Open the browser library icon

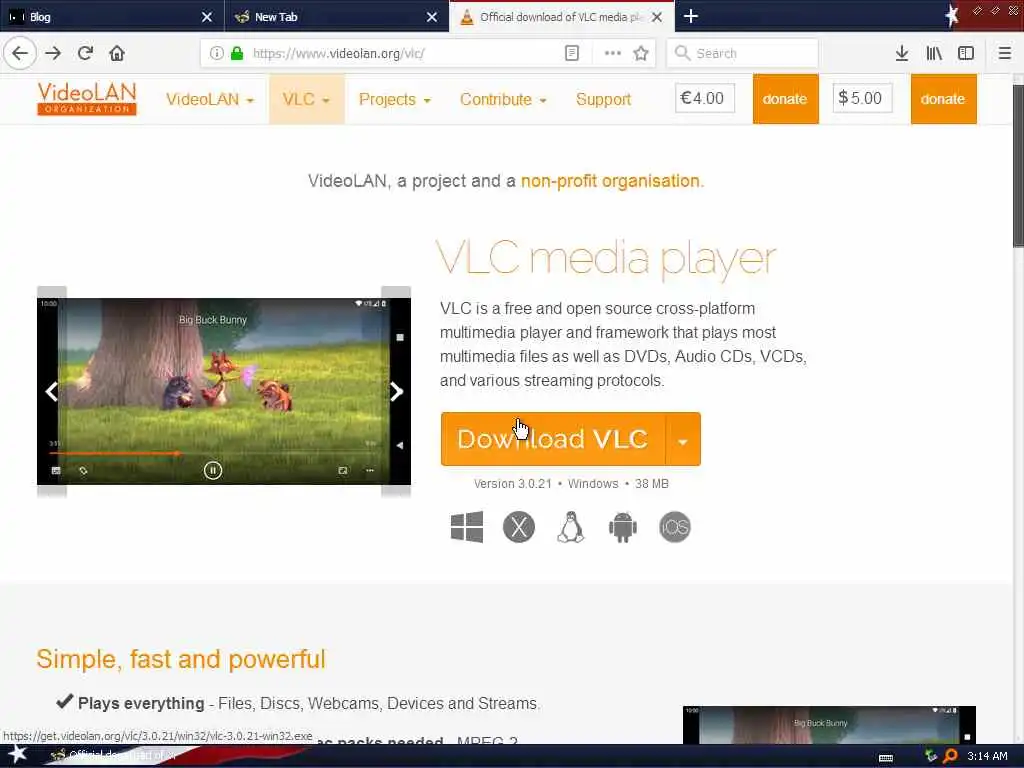[934, 53]
